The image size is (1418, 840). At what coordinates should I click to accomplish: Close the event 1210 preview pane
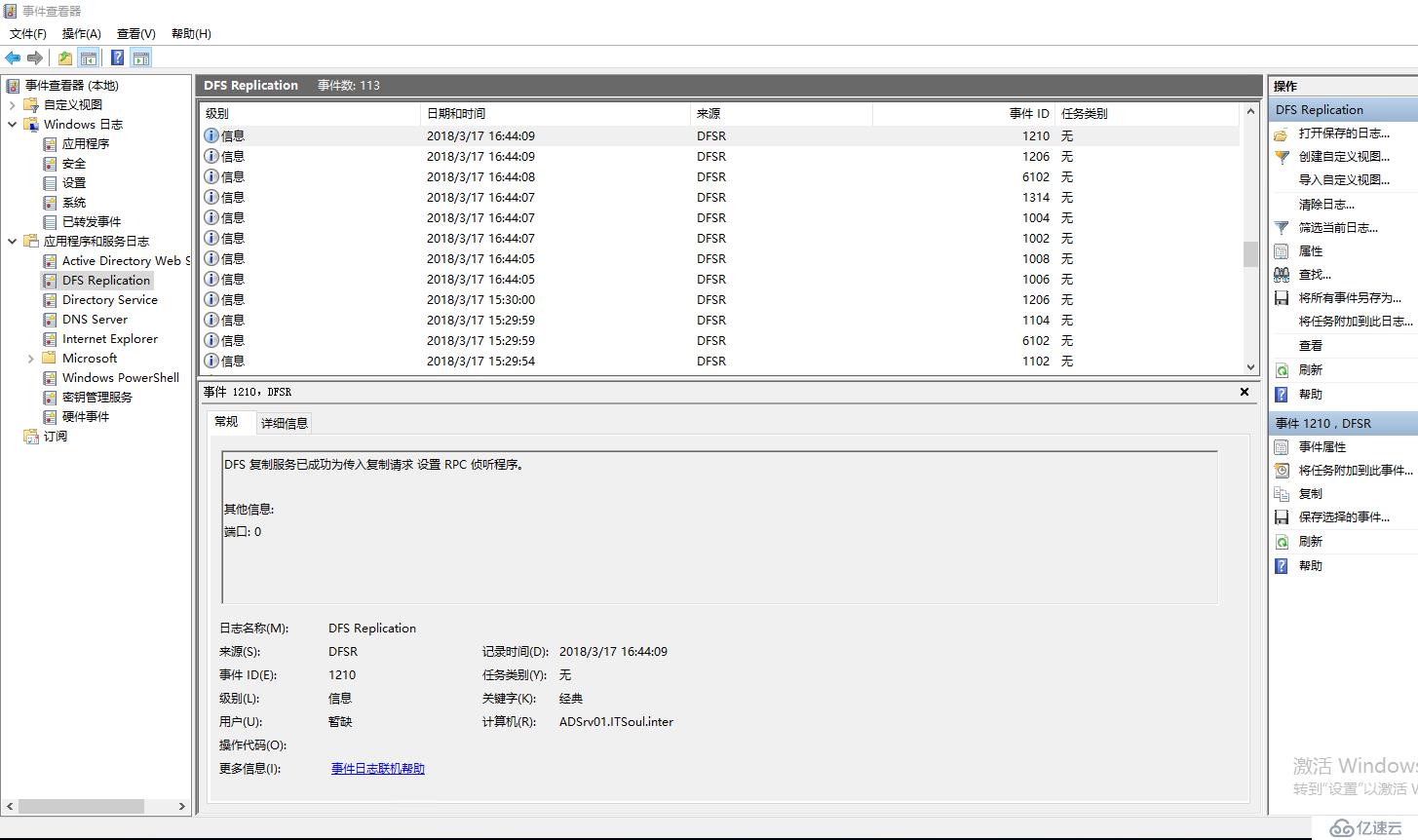[x=1245, y=392]
